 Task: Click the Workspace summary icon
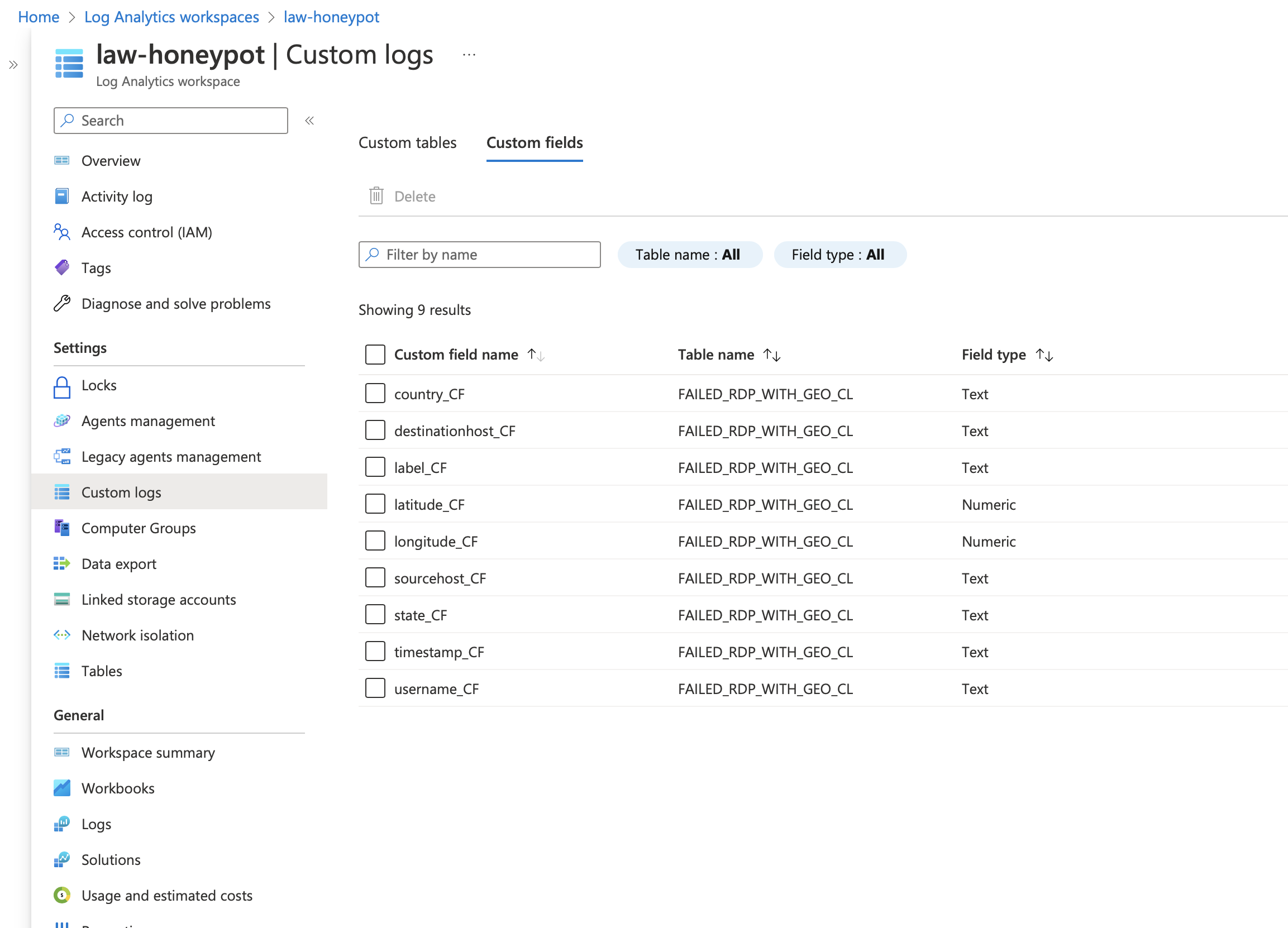tap(62, 752)
